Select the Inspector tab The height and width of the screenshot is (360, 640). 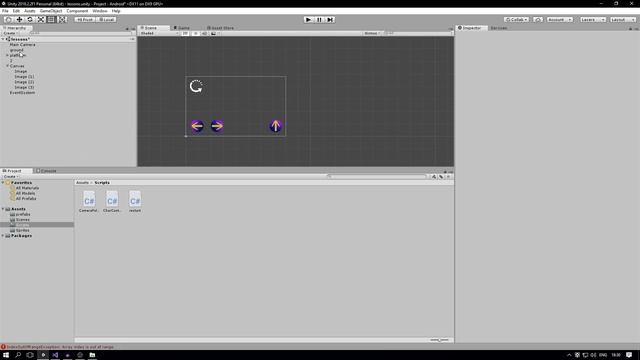(x=471, y=28)
